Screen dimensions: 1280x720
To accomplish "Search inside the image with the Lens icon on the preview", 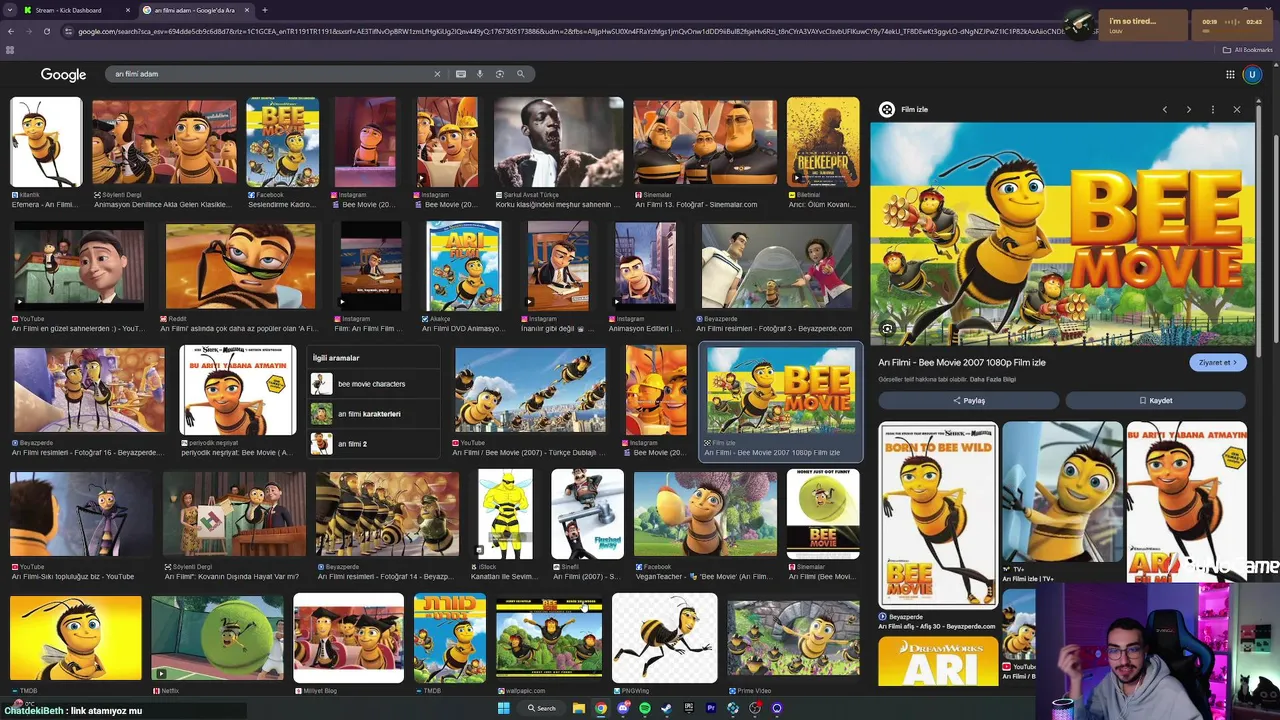I will (x=887, y=328).
